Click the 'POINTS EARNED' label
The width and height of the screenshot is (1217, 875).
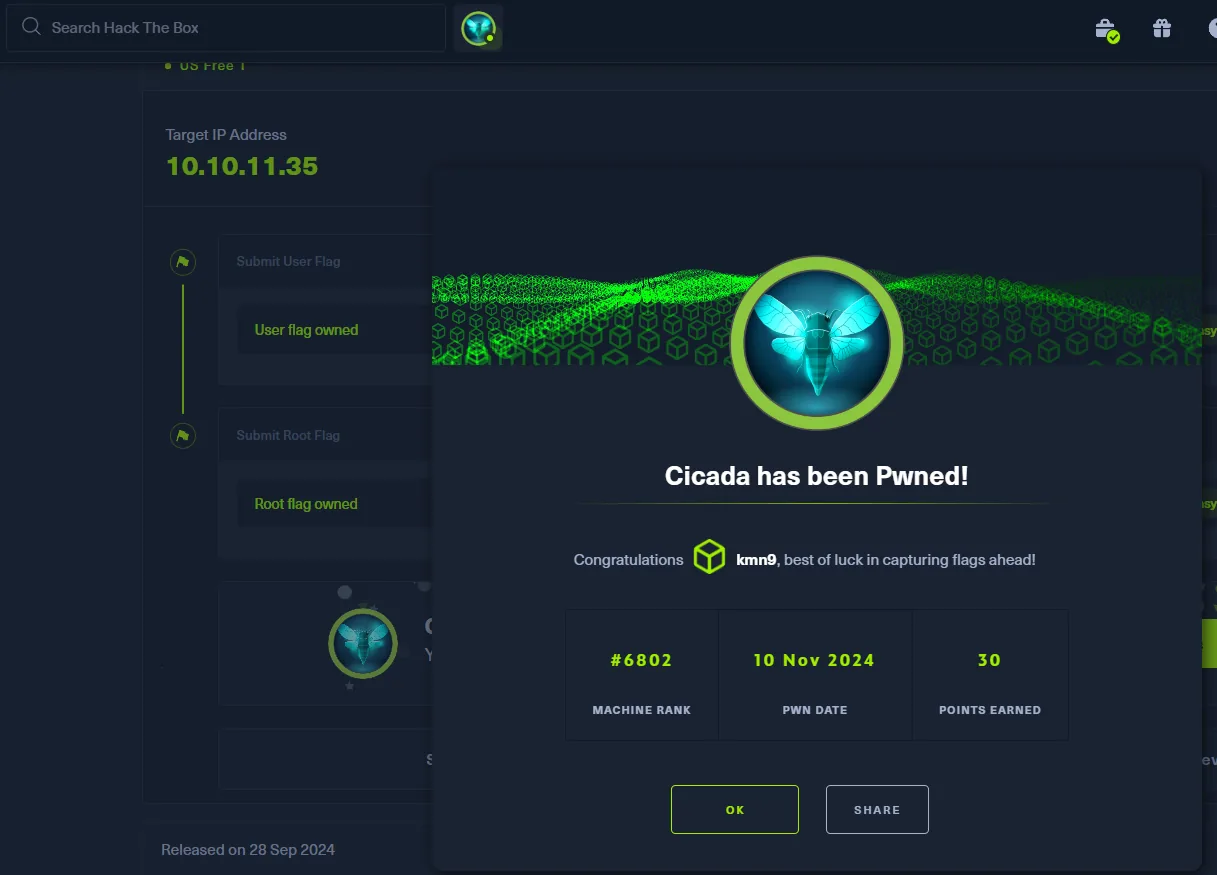[x=990, y=710]
